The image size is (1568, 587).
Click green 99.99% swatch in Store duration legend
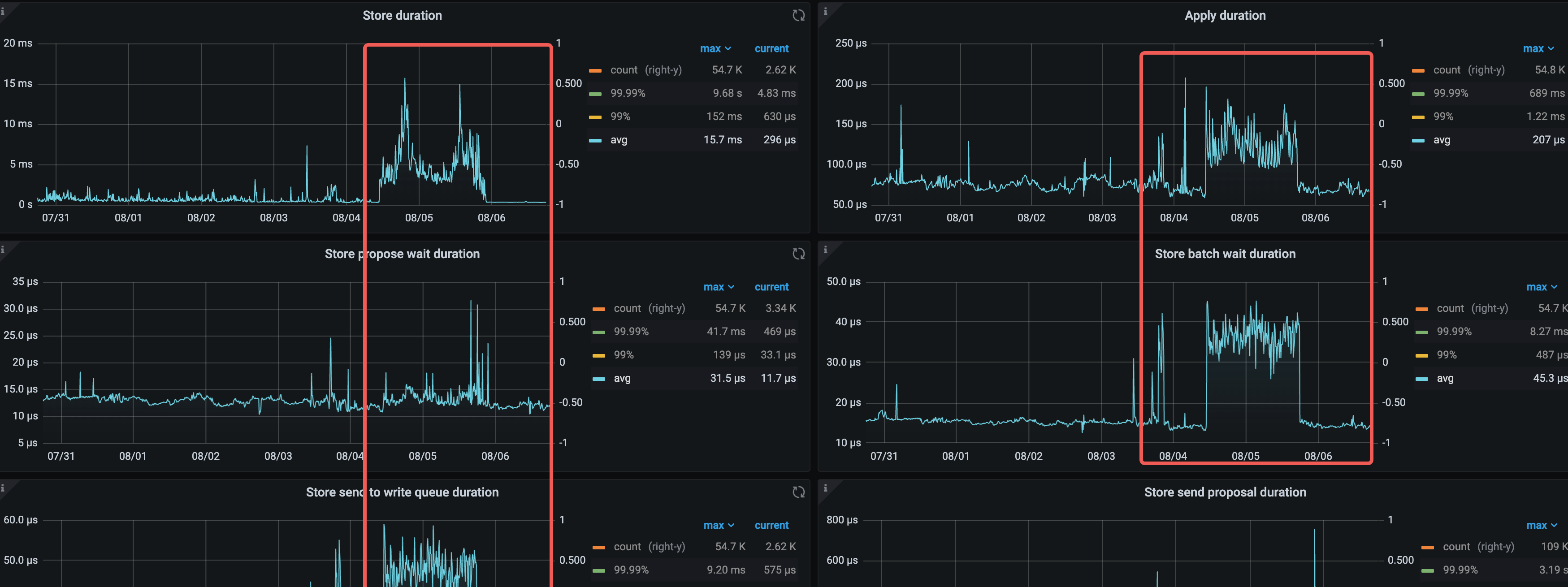pyautogui.click(x=595, y=94)
